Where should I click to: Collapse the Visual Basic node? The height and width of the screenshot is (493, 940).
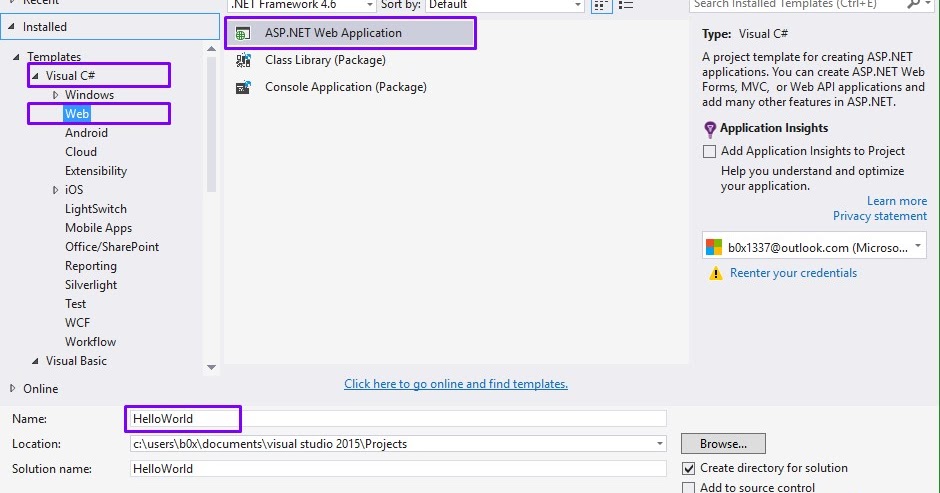[x=35, y=361]
